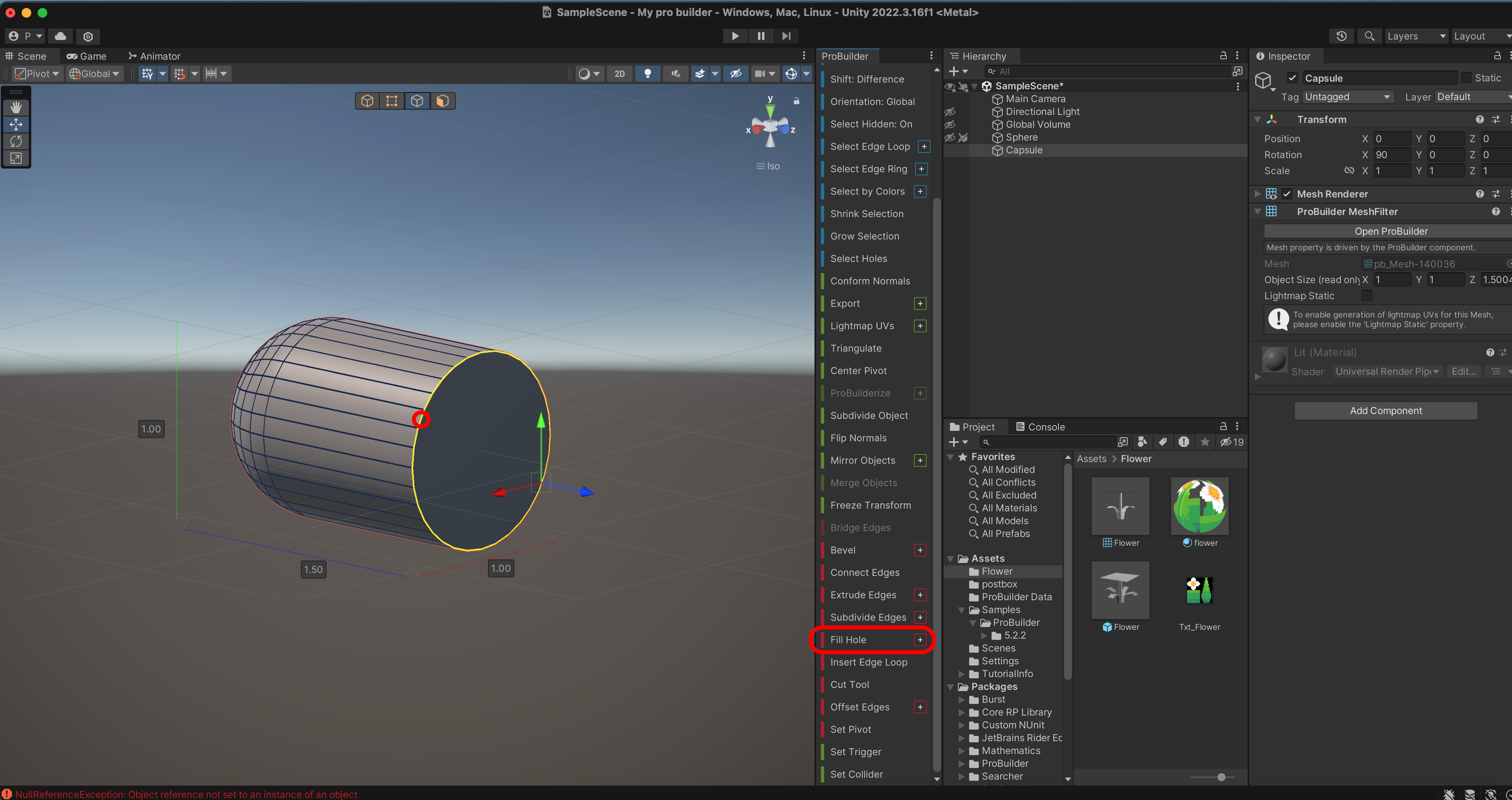Click the Add Component button

coord(1385,410)
